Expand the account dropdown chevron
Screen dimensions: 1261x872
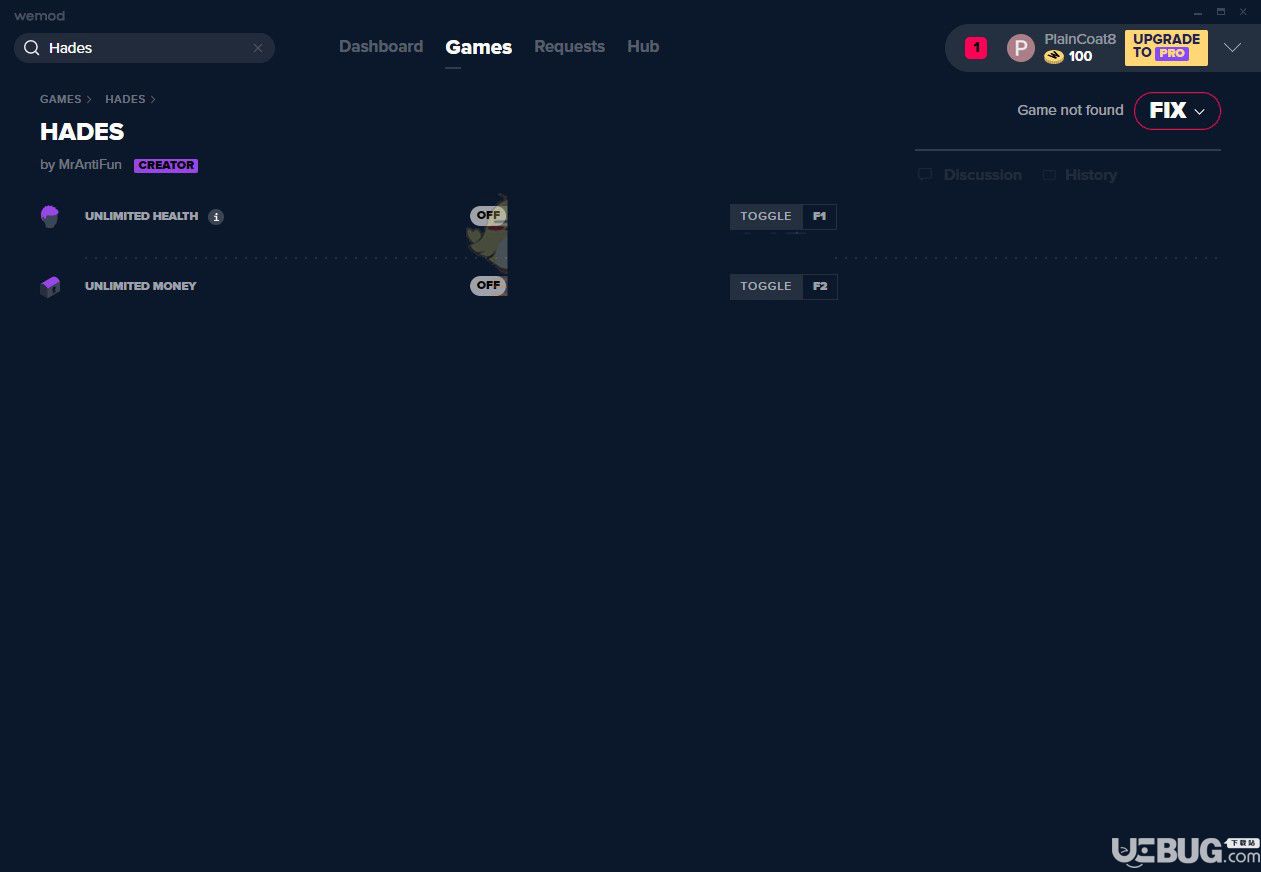click(1232, 48)
